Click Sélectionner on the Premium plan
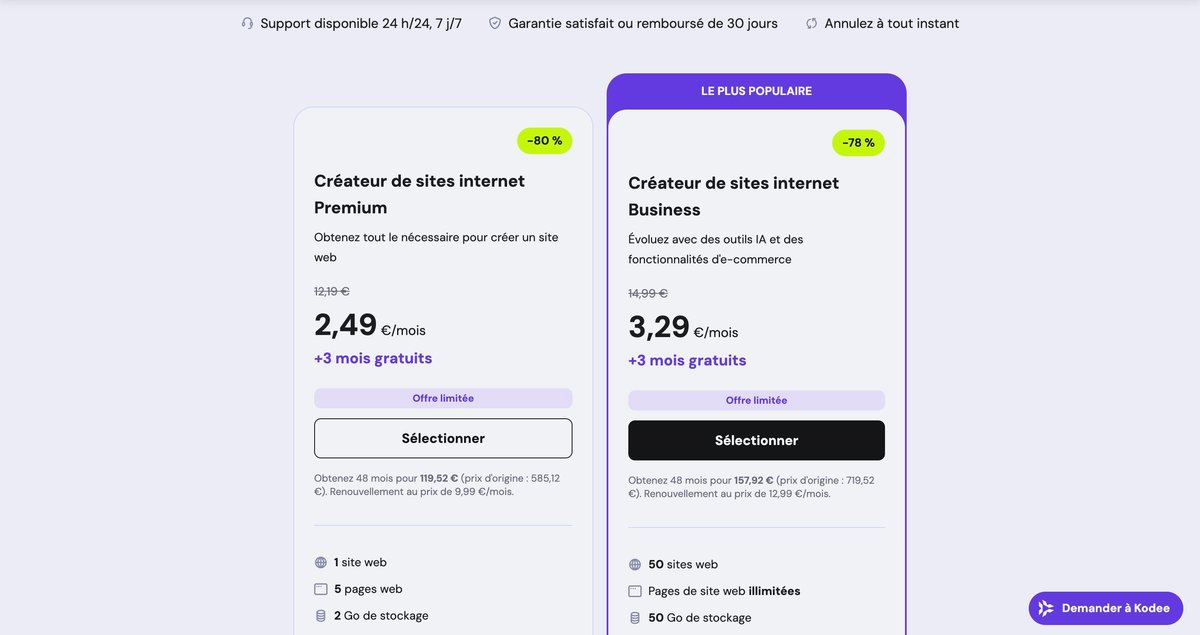The width and height of the screenshot is (1200, 635). 443,437
